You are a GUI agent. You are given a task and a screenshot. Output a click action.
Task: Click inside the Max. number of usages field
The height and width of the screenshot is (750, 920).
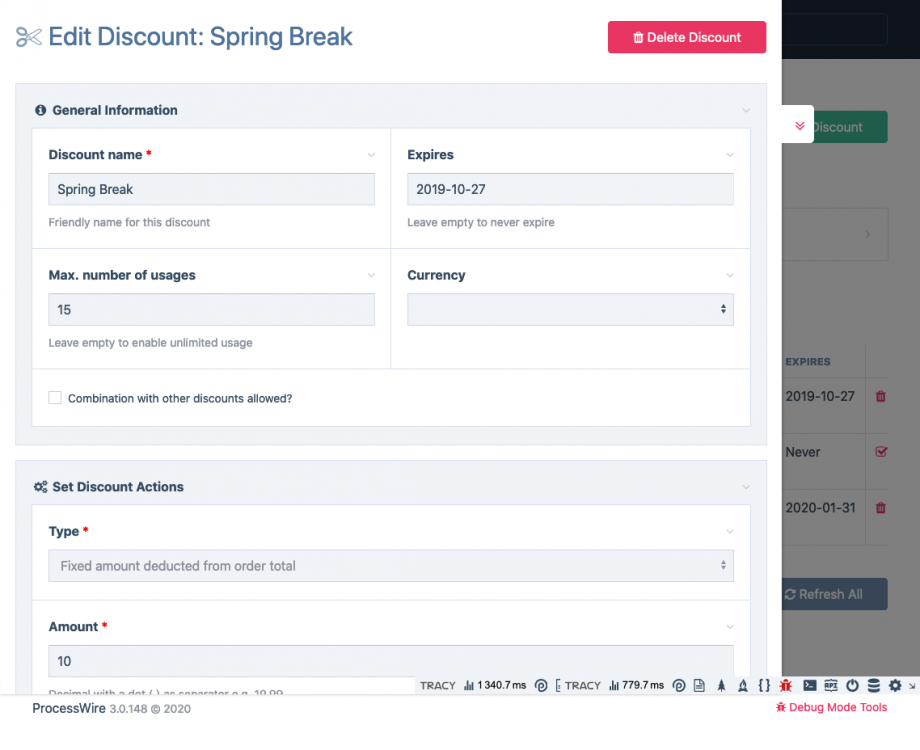click(211, 310)
